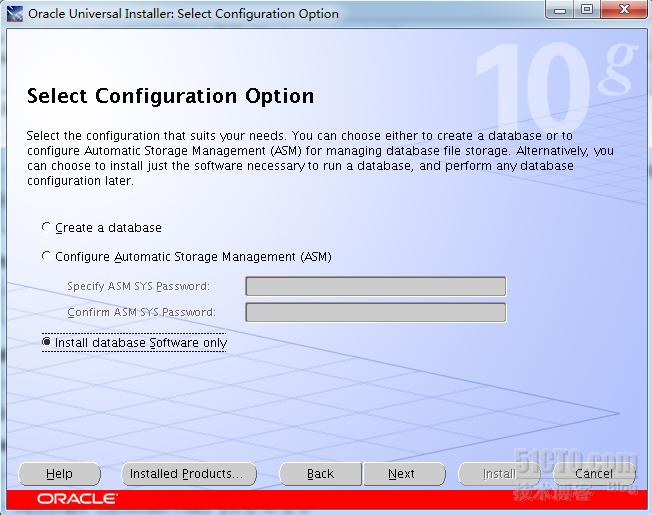
Task: Click the Select Configuration Option heading
Action: coord(170,96)
